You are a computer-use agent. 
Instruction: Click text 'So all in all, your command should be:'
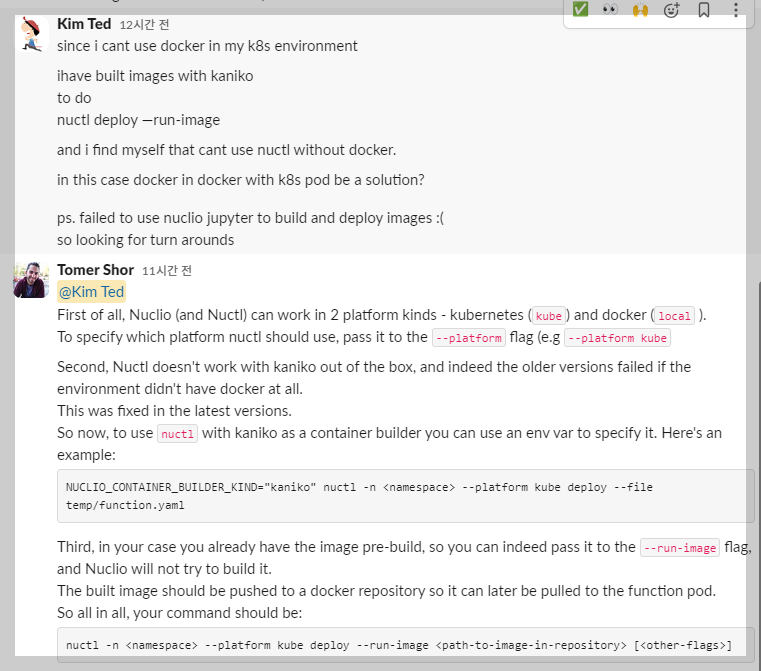pyautogui.click(x=180, y=613)
